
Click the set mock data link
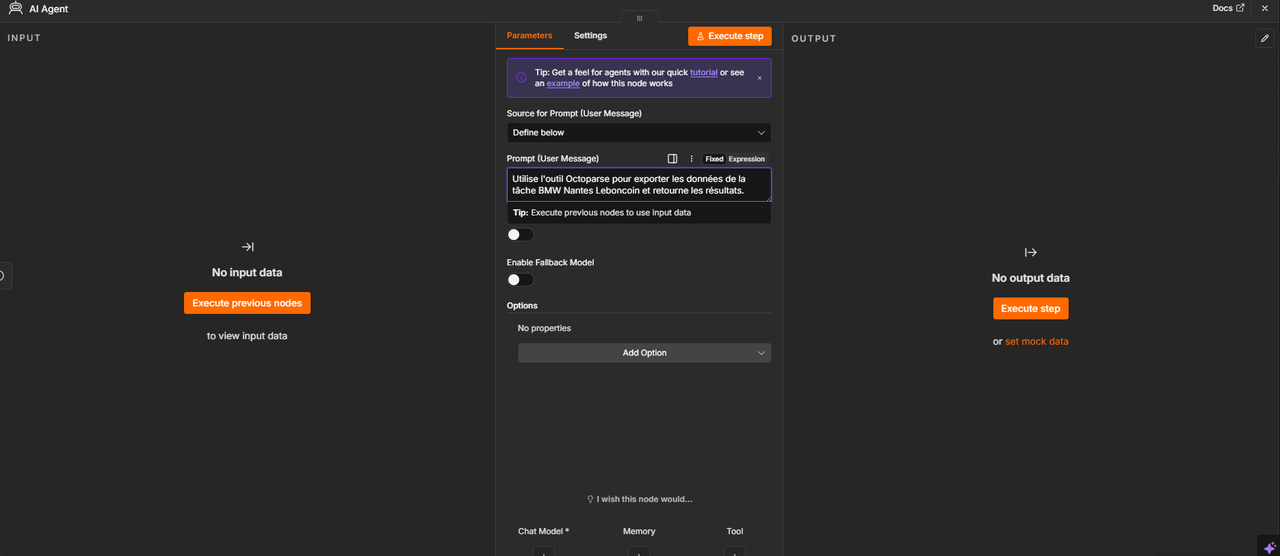click(x=1037, y=342)
